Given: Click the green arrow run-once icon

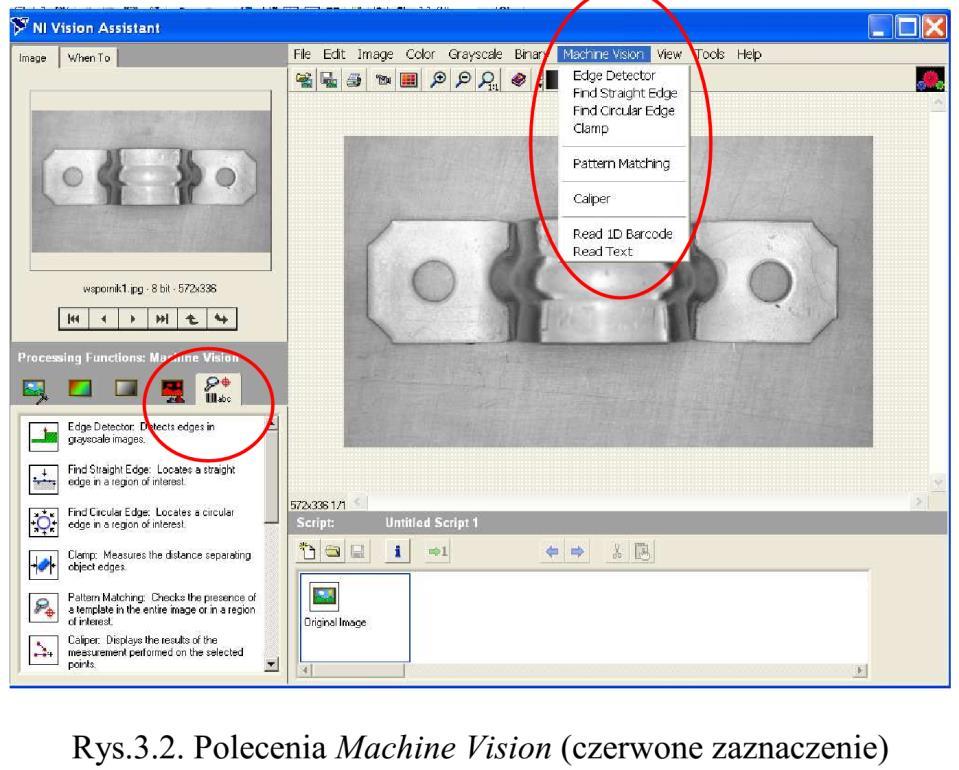Looking at the screenshot, I should point(437,552).
